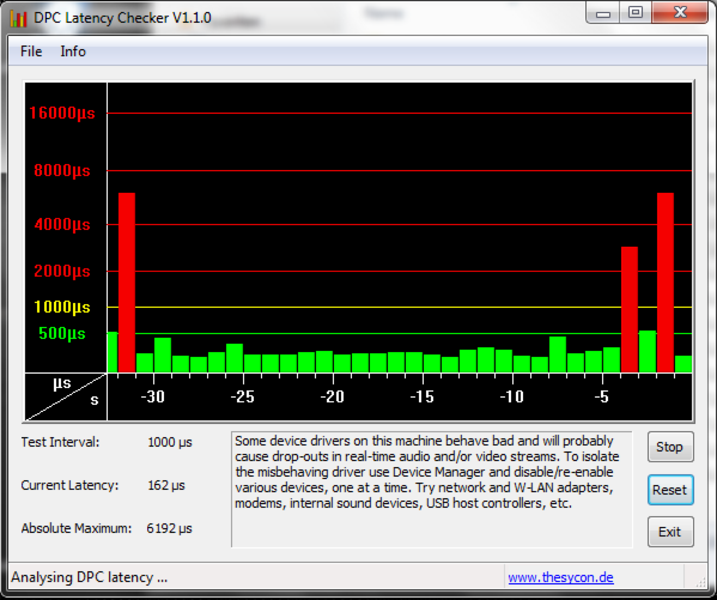The height and width of the screenshot is (600, 717).
Task: Open the File menu
Action: click(31, 51)
